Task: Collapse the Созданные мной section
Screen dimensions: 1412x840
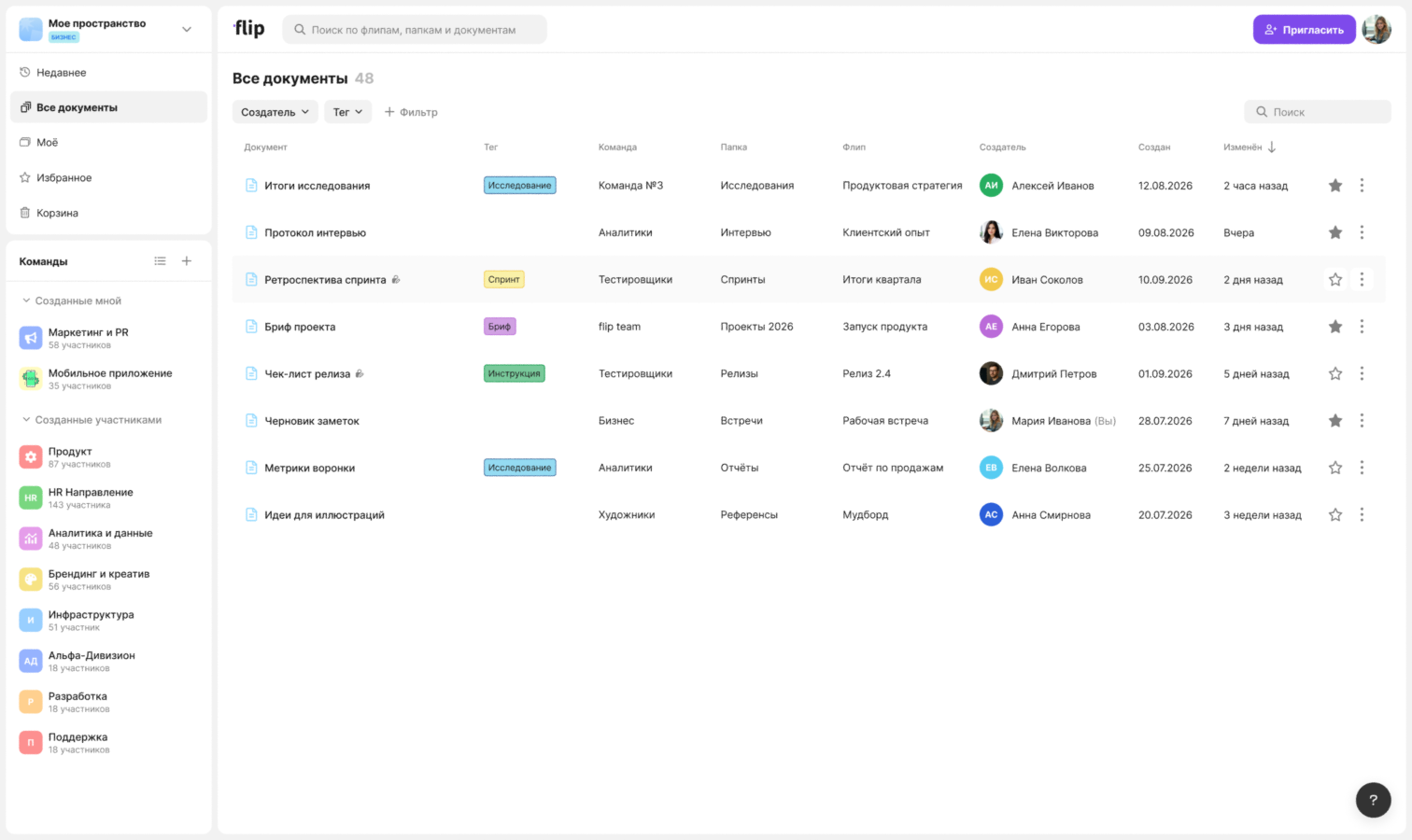Action: (x=26, y=301)
